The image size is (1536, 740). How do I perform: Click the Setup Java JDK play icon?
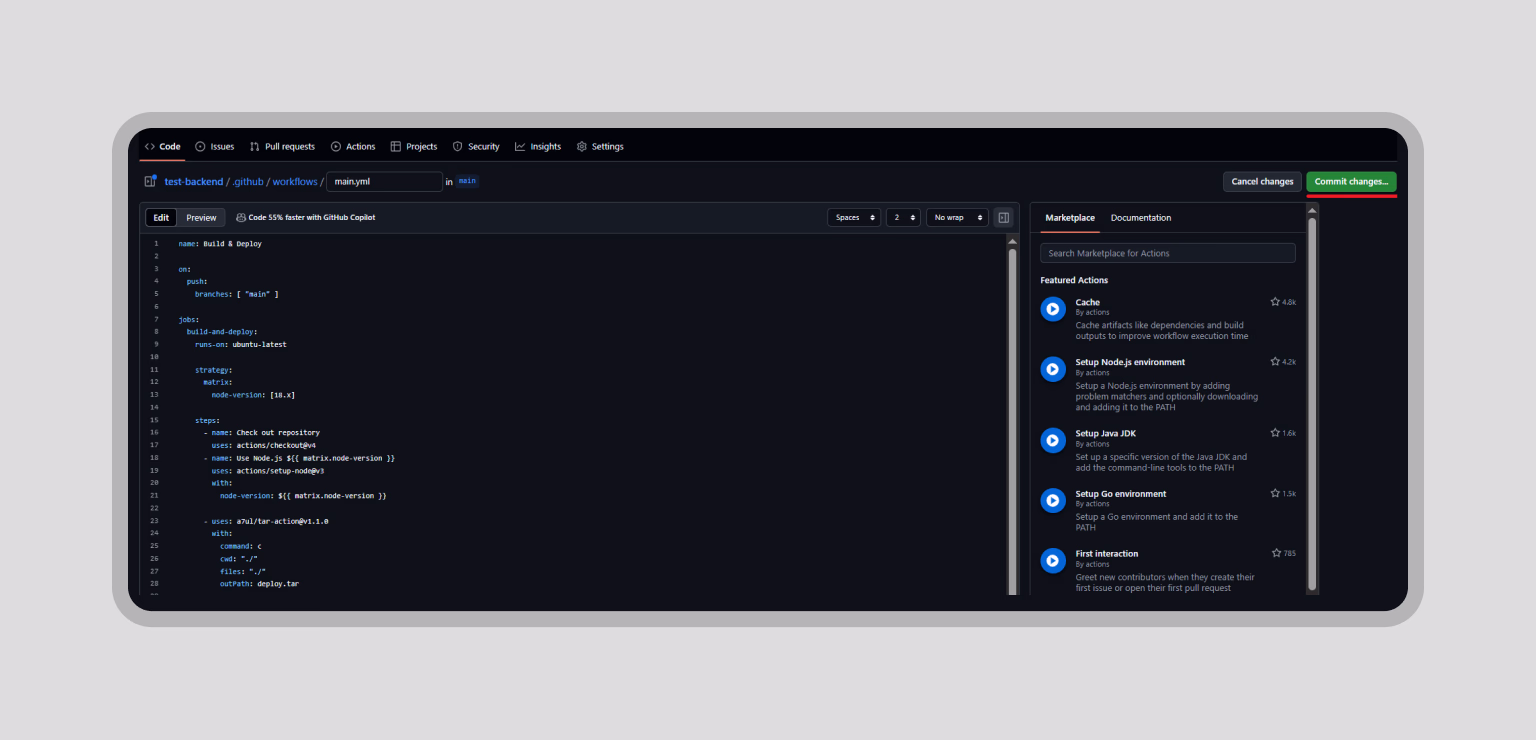(x=1053, y=440)
